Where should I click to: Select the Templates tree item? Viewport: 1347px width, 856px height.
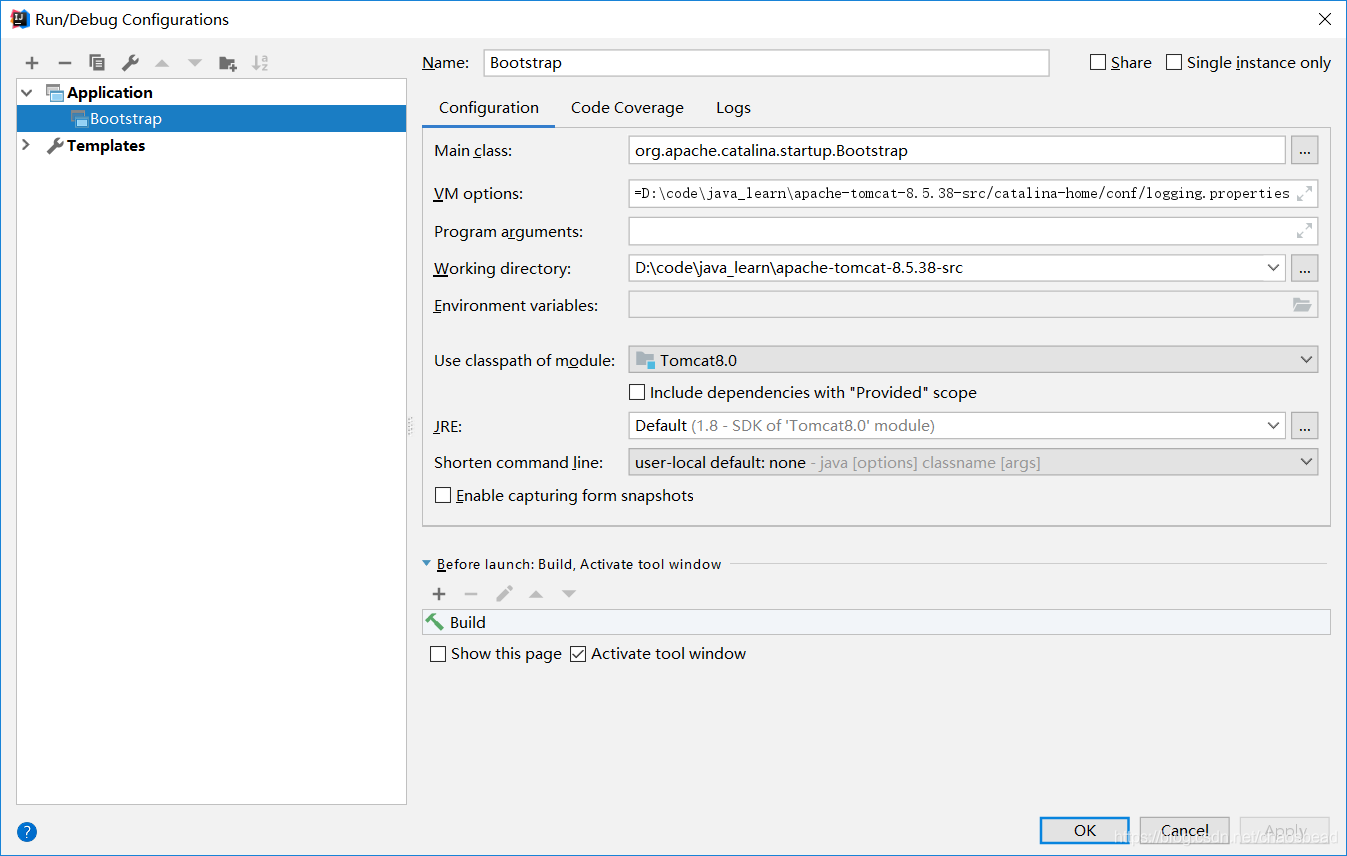106,146
